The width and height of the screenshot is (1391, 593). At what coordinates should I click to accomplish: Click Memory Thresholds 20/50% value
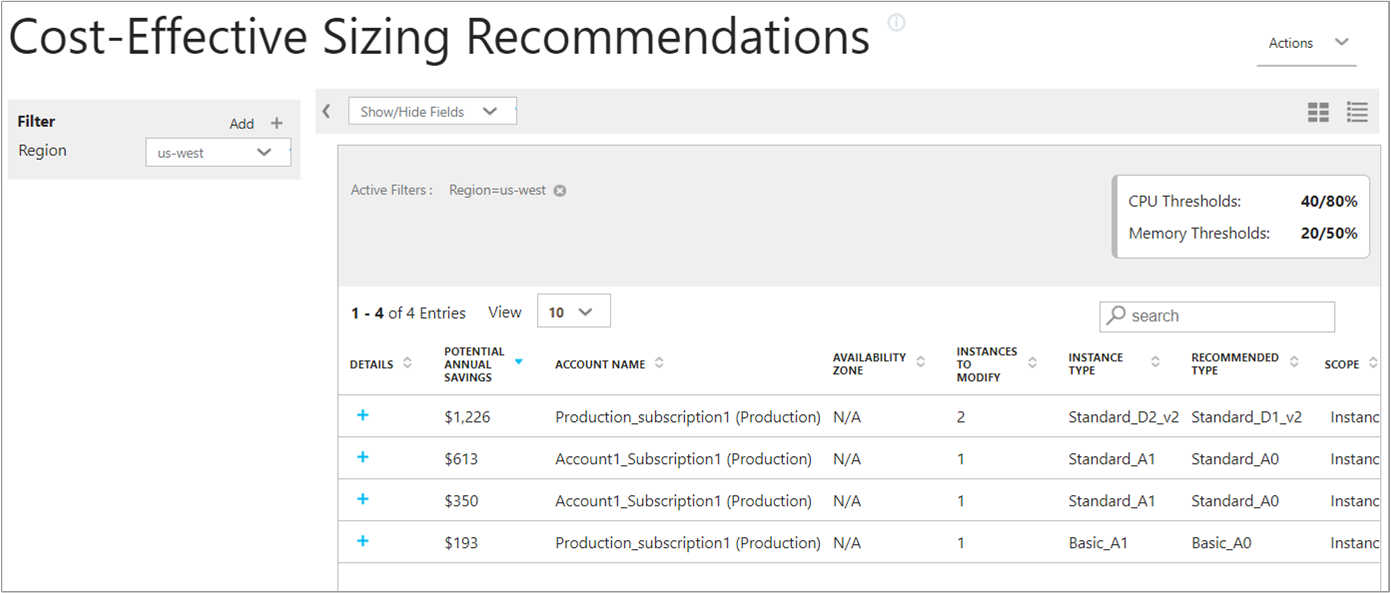pyautogui.click(x=1329, y=233)
